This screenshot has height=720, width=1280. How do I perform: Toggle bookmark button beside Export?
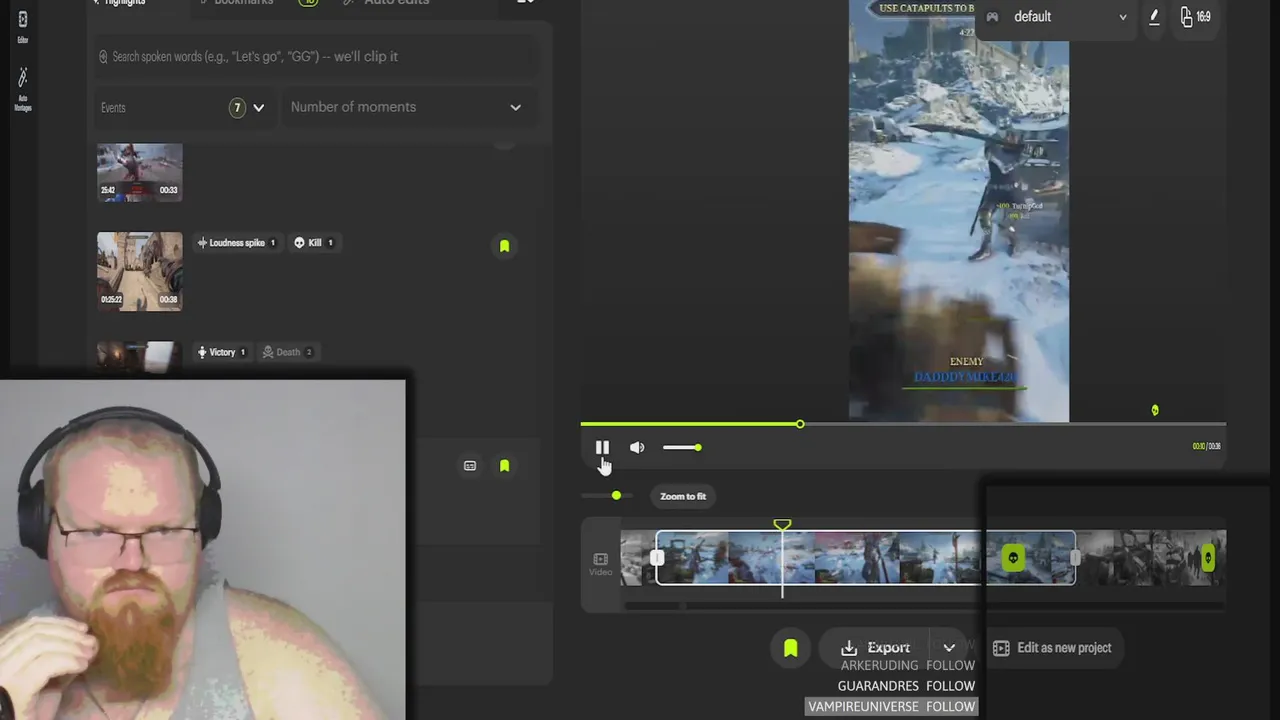(x=790, y=648)
